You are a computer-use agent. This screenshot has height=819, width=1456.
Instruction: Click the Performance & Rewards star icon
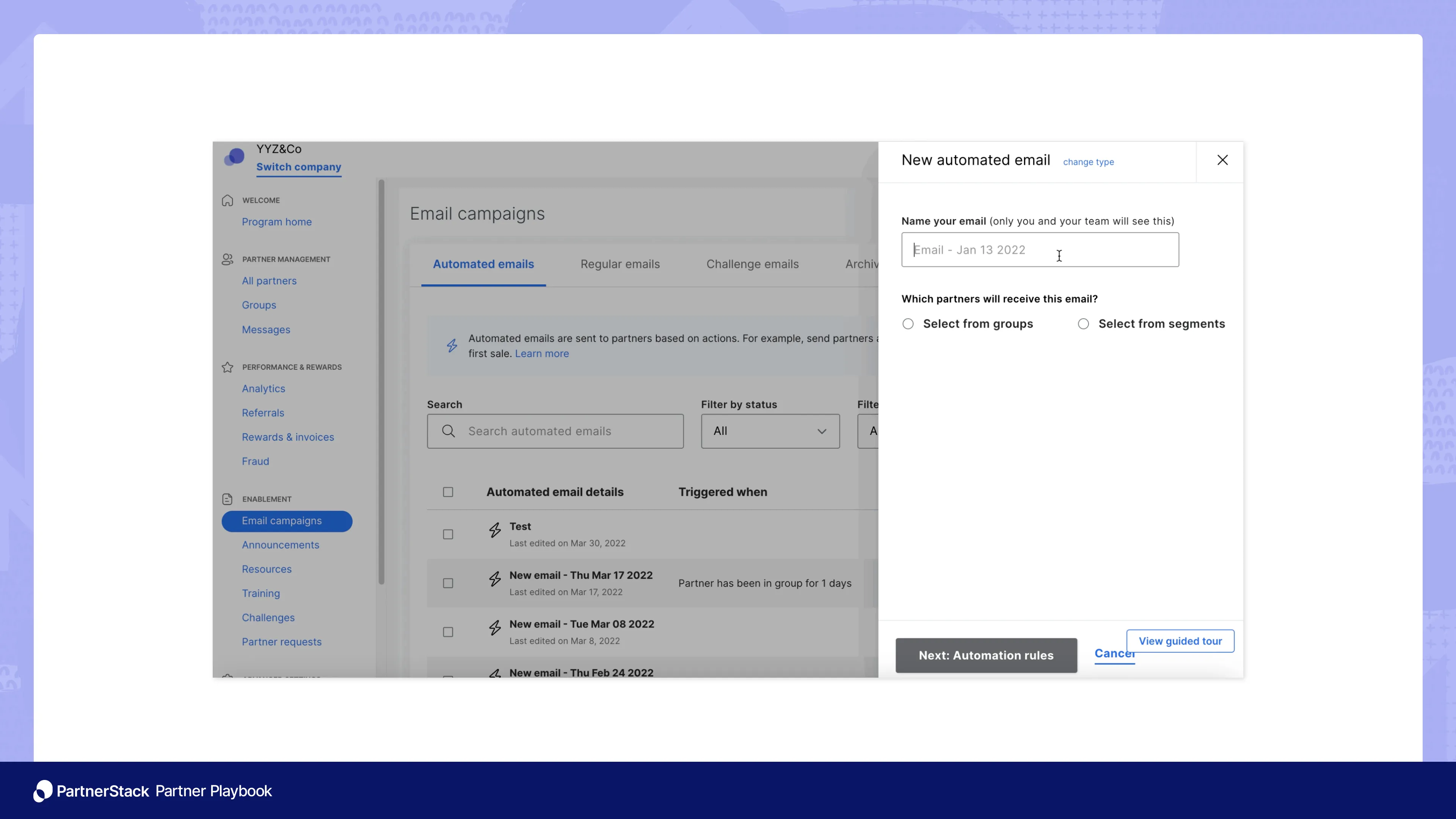227,367
